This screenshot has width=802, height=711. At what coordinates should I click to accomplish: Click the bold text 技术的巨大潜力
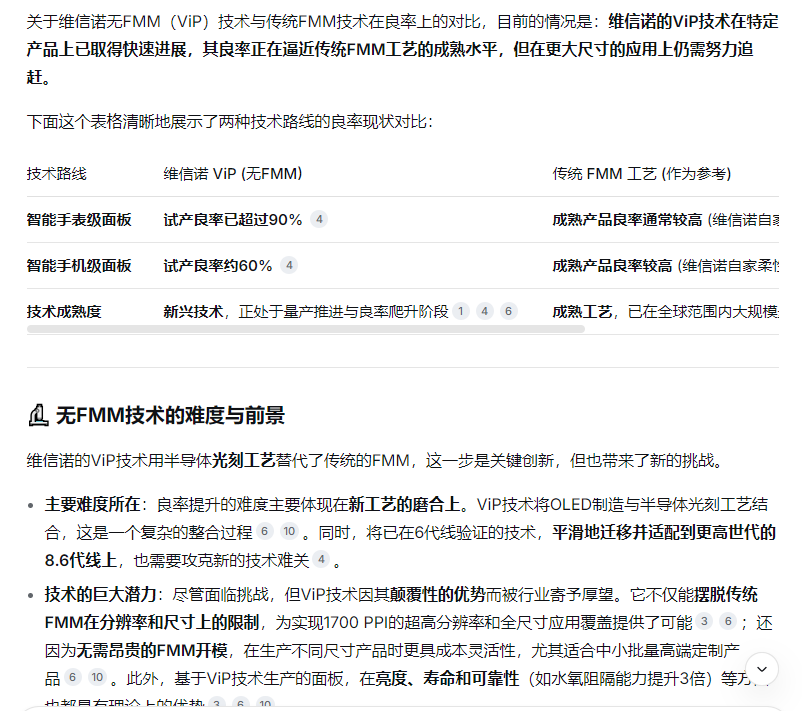[x=101, y=594]
